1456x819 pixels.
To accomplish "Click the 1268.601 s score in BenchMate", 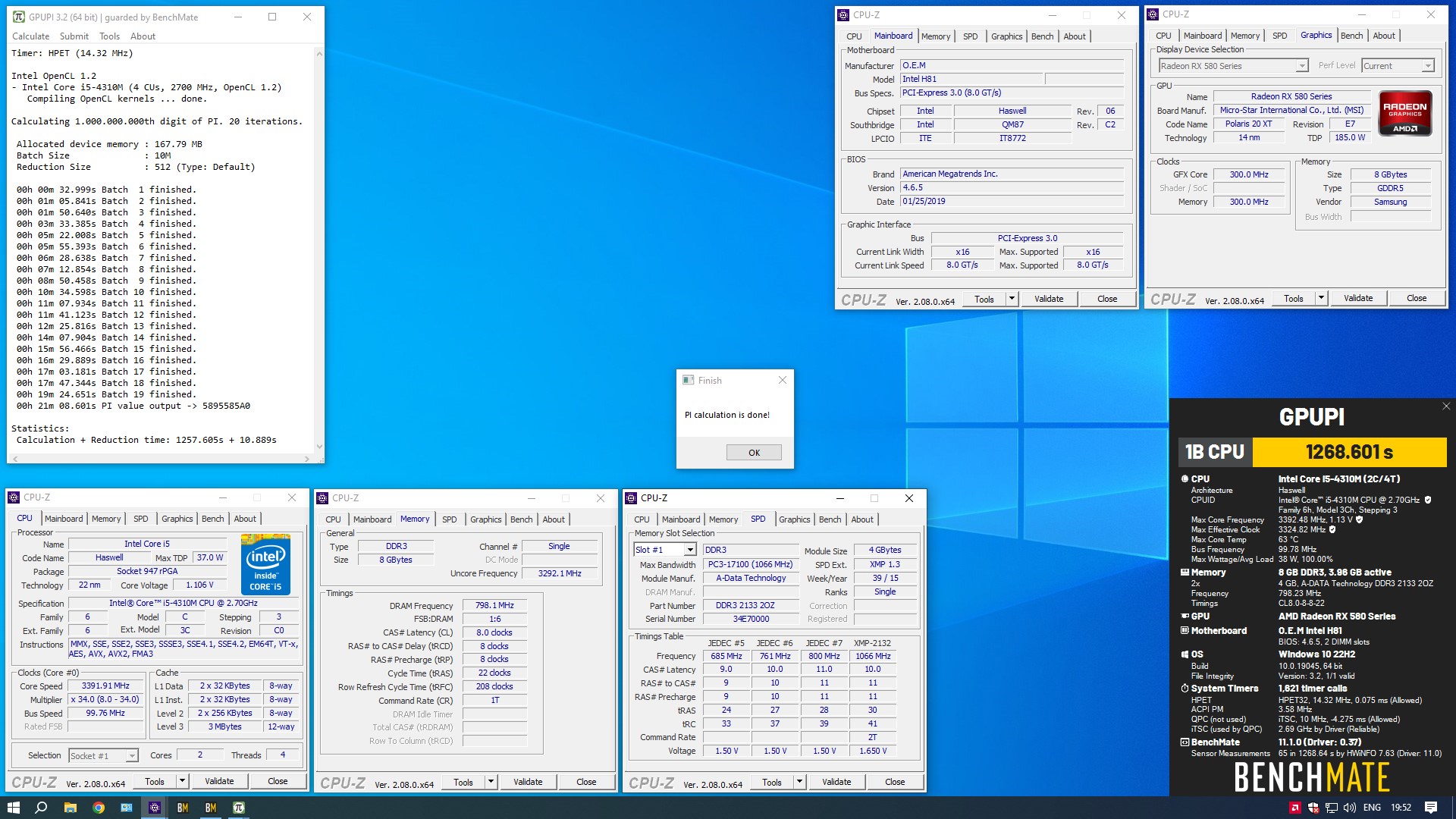I will 1349,453.
